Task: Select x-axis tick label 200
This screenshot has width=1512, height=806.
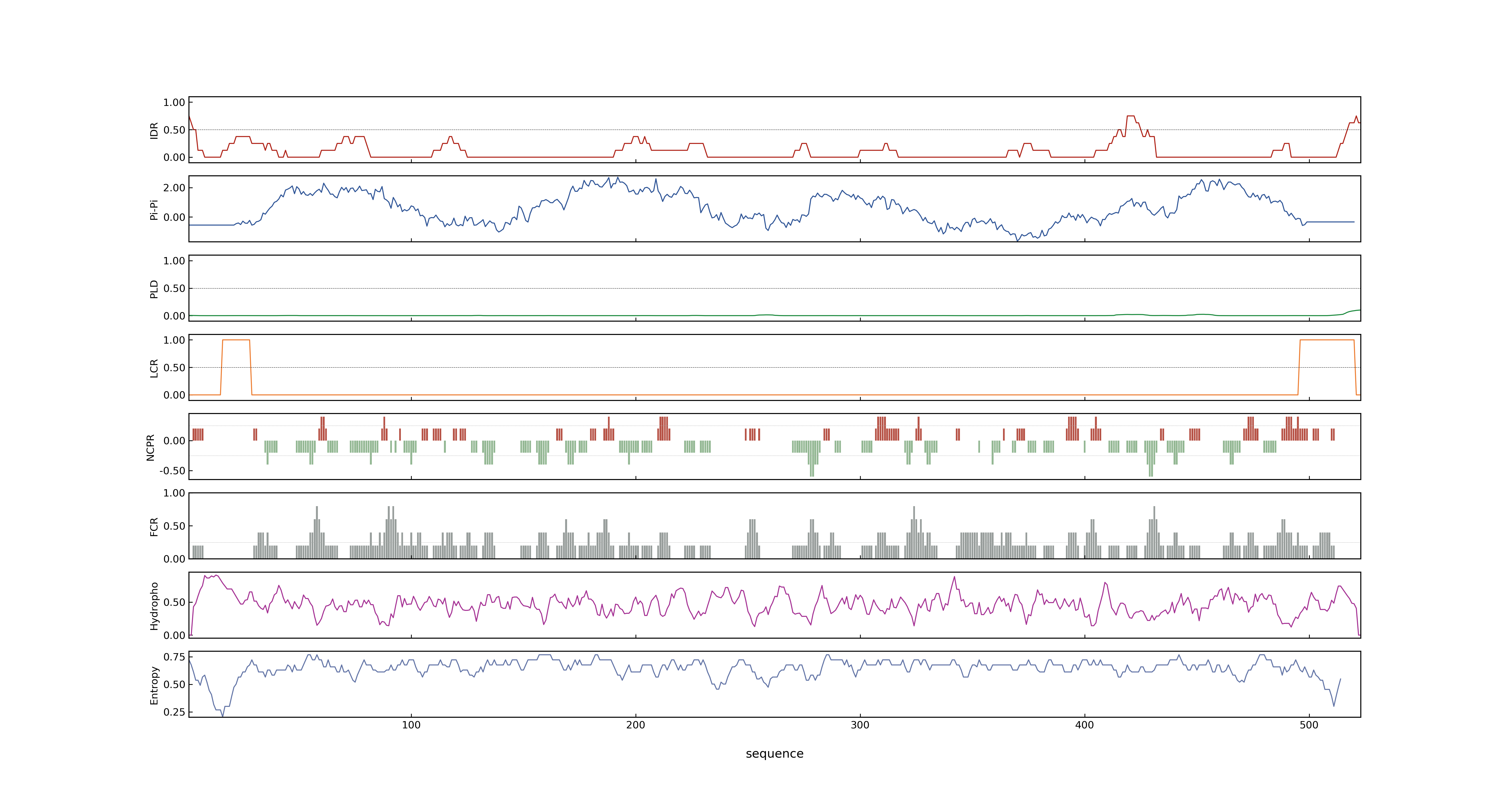Action: pos(636,725)
